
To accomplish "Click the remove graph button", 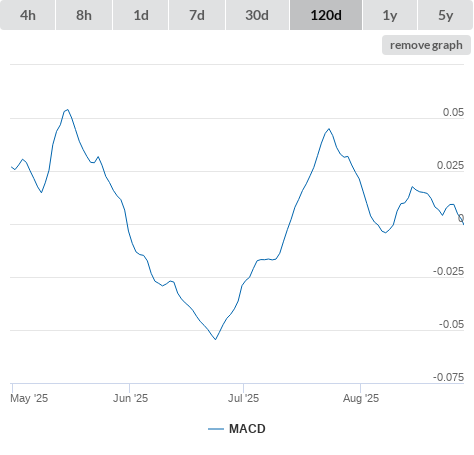I will tap(426, 45).
